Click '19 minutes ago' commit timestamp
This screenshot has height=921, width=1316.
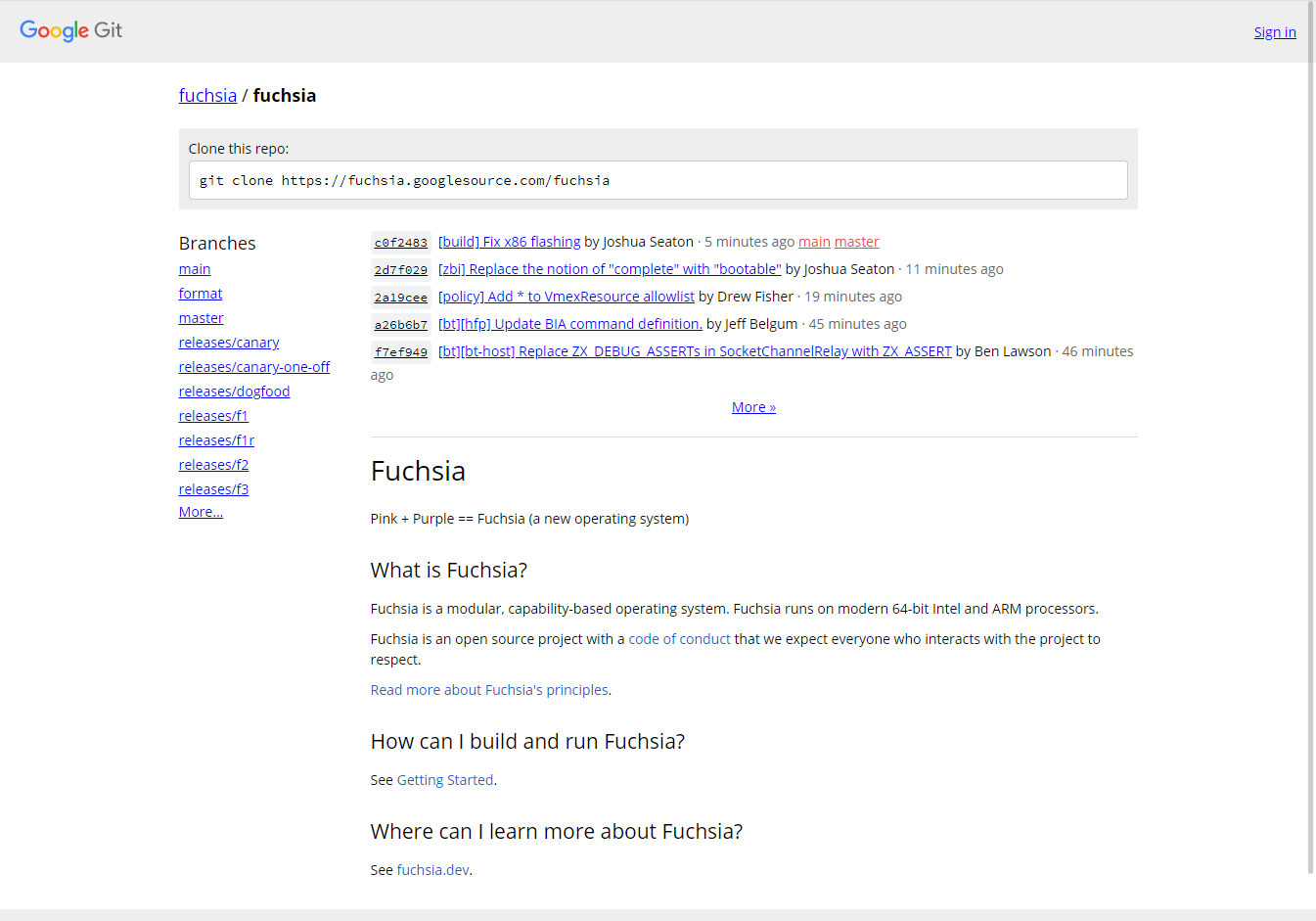point(853,297)
